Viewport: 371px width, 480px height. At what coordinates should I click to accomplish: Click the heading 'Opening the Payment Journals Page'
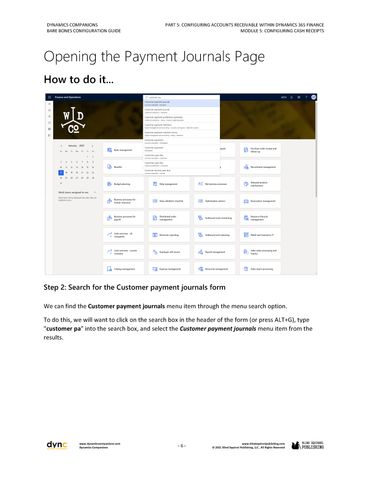tap(154, 57)
